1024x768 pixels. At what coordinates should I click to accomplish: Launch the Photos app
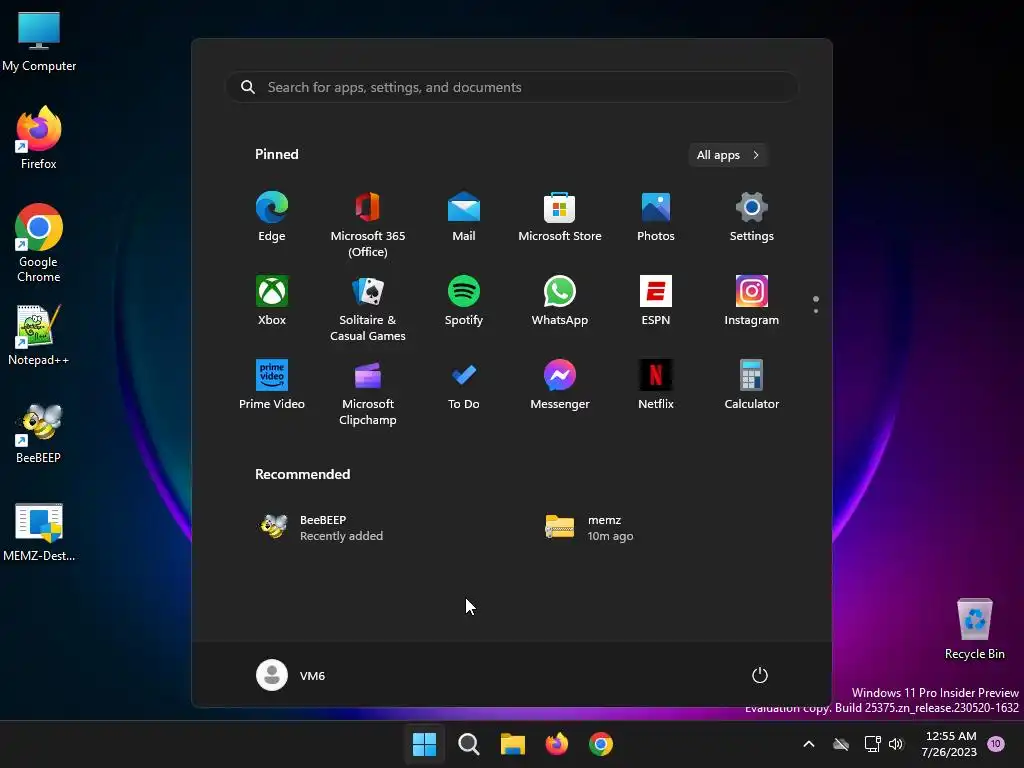coord(656,217)
